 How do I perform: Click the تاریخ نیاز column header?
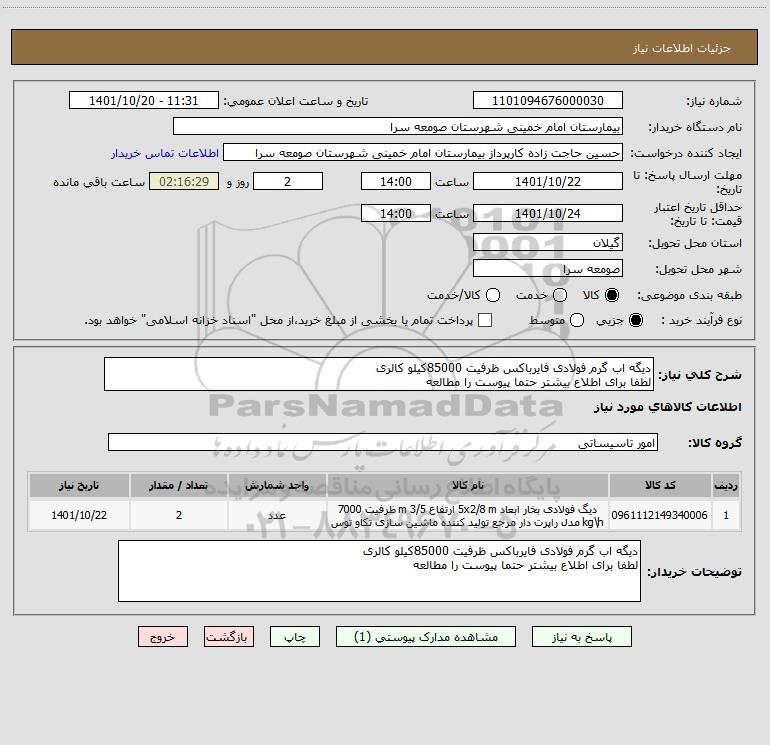(x=79, y=485)
